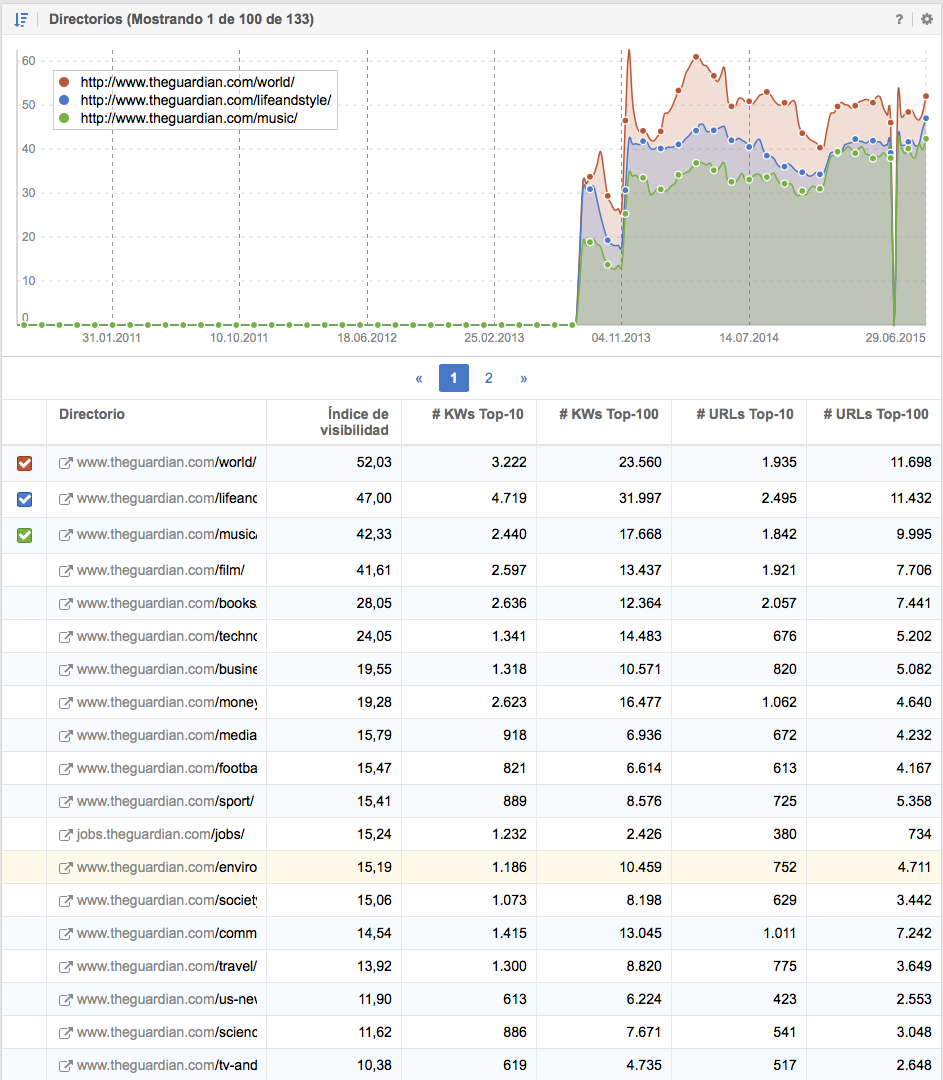Uncheck the red /world/ directory checkbox
The image size is (943, 1080).
[x=25, y=463]
